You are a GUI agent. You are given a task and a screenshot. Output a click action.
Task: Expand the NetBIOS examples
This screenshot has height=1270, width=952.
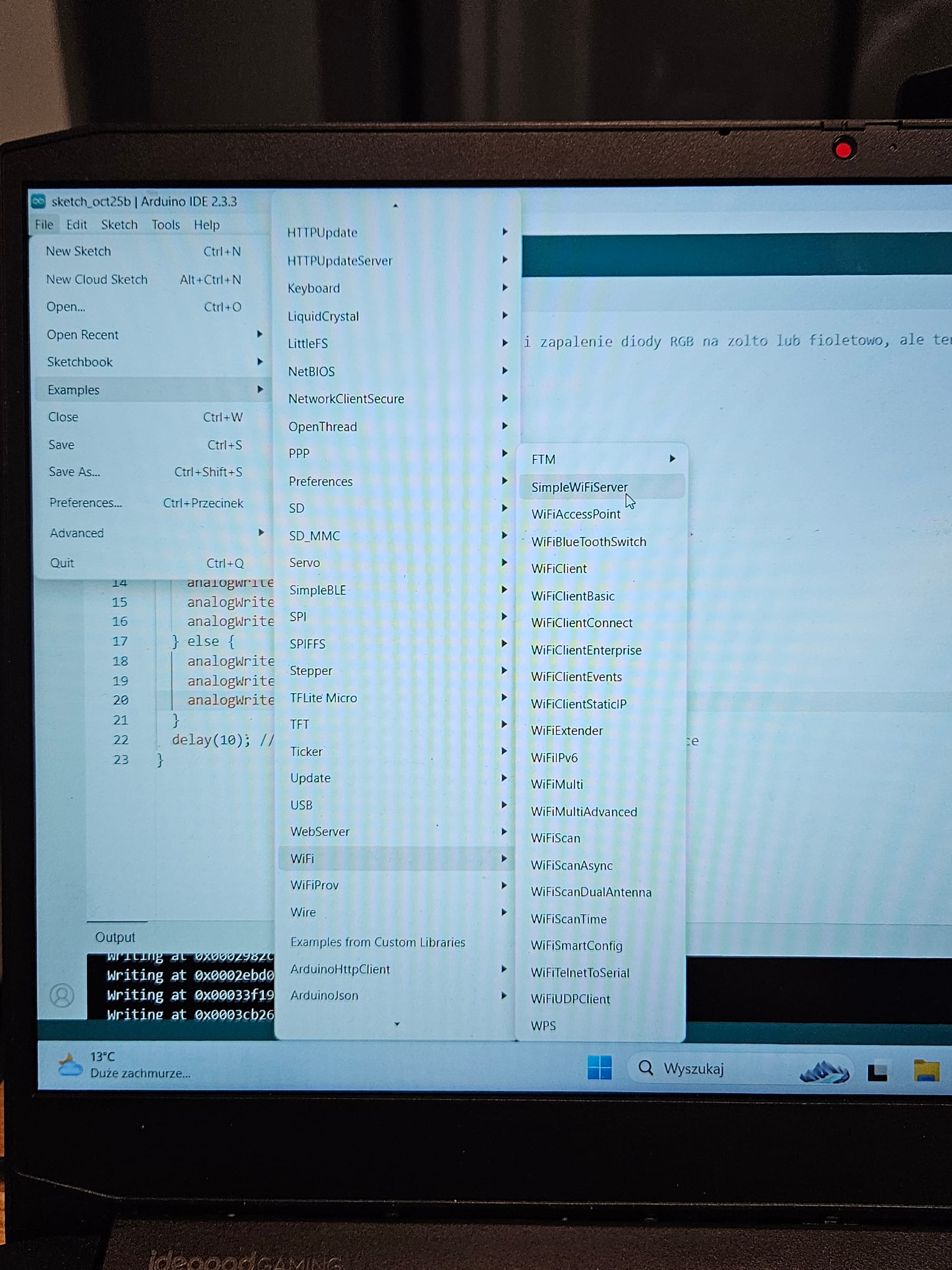396,371
